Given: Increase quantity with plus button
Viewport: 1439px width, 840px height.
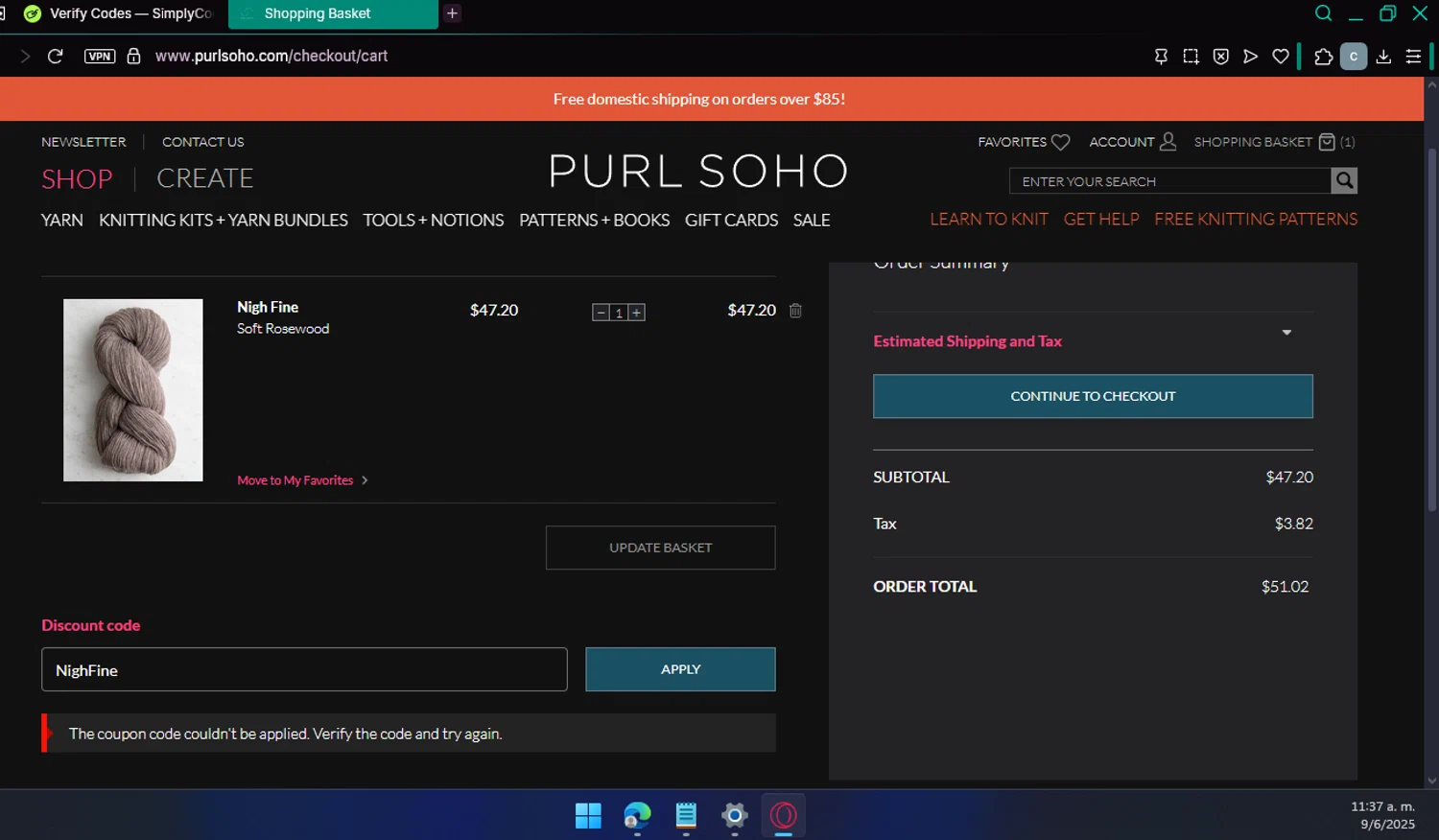Looking at the screenshot, I should [x=636, y=313].
